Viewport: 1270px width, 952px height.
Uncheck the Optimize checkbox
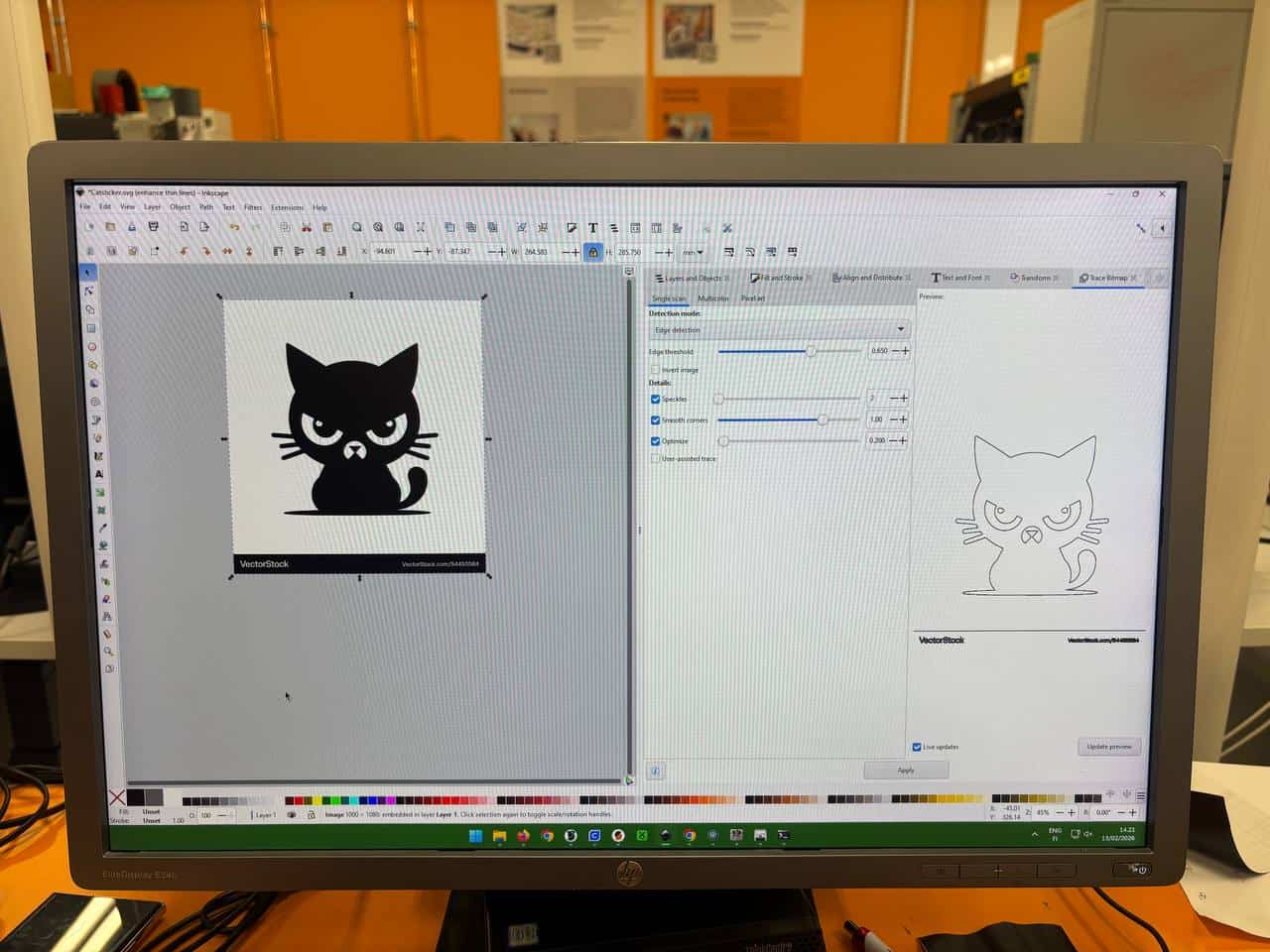tap(655, 441)
